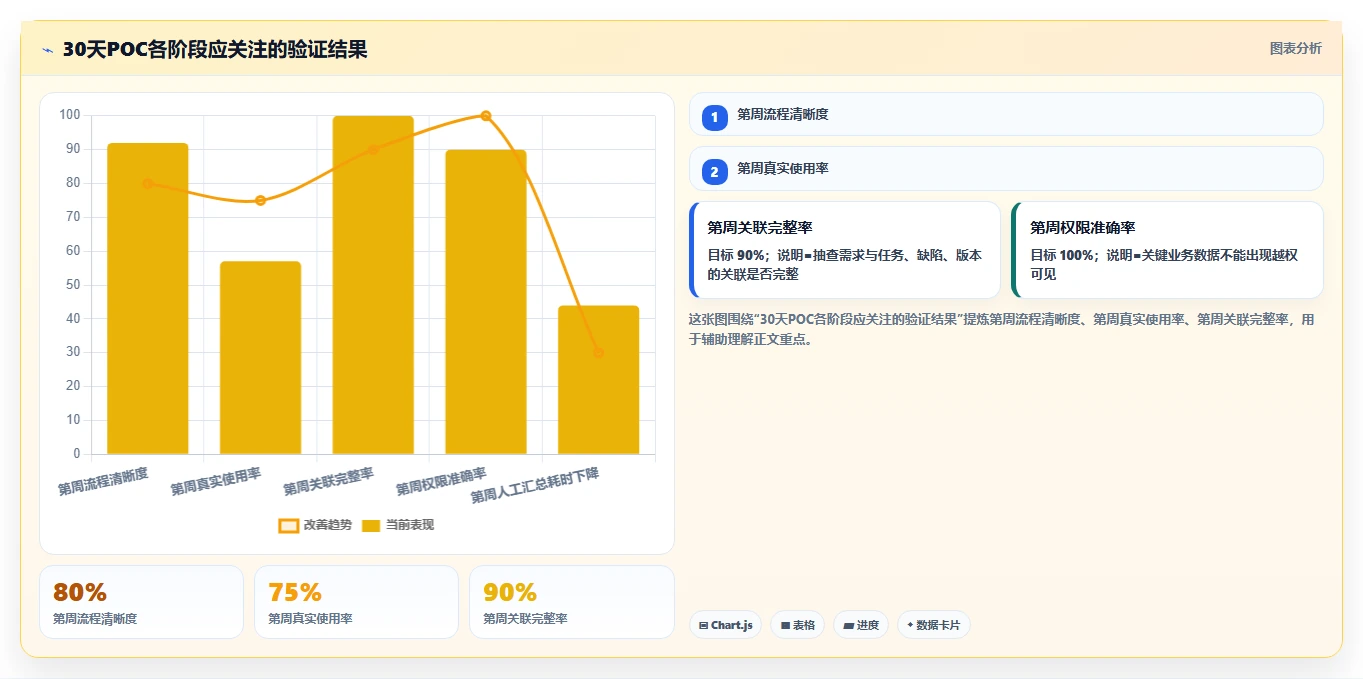The width and height of the screenshot is (1363, 679).
Task: Click the 第周权限准确率 bar in chart
Action: click(x=486, y=302)
